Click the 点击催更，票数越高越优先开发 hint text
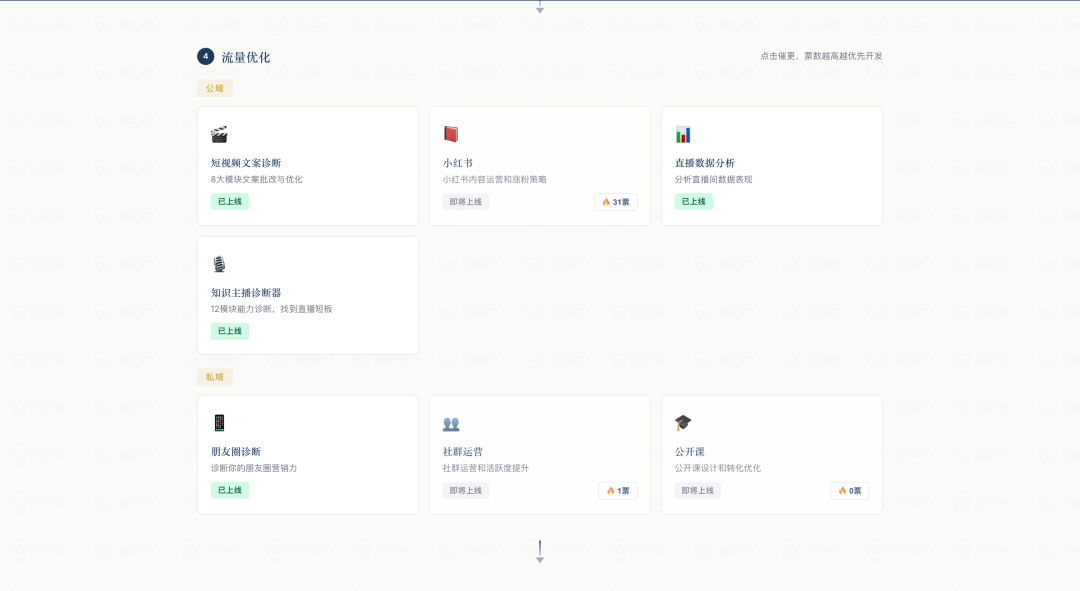 tap(821, 56)
